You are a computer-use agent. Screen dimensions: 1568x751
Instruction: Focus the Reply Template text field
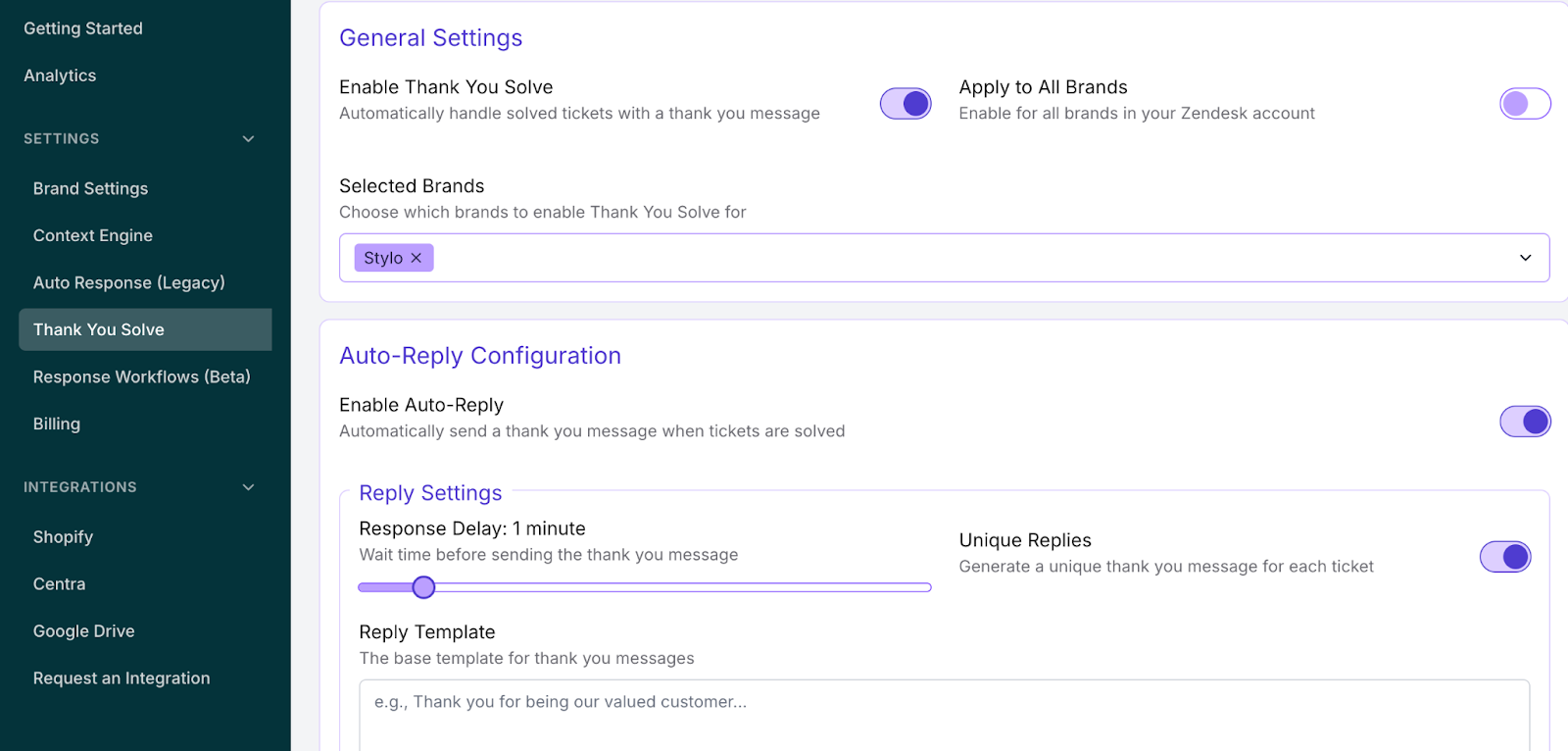(944, 716)
